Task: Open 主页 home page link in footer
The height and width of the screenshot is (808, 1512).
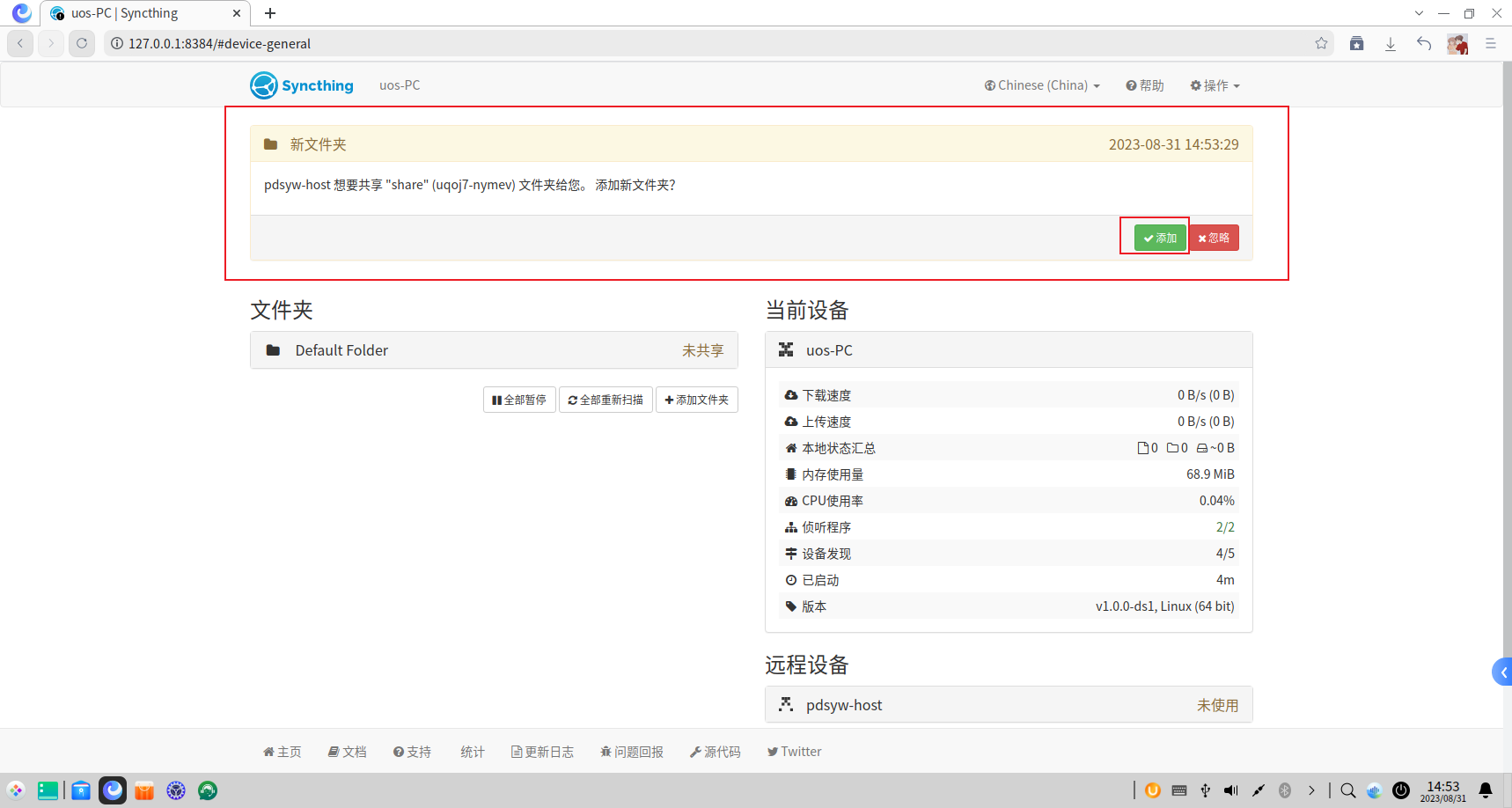Action: pos(282,752)
